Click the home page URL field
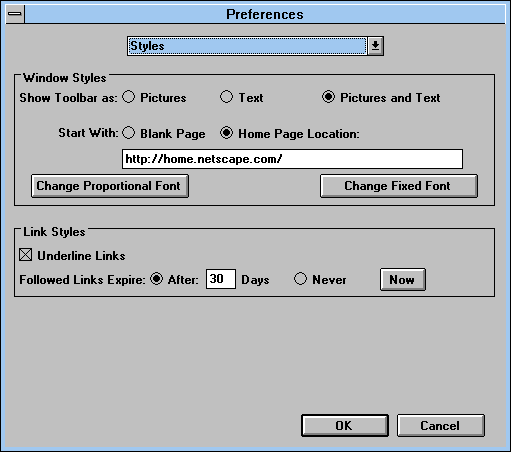Screen dimensions: 511x452 pos(292,159)
